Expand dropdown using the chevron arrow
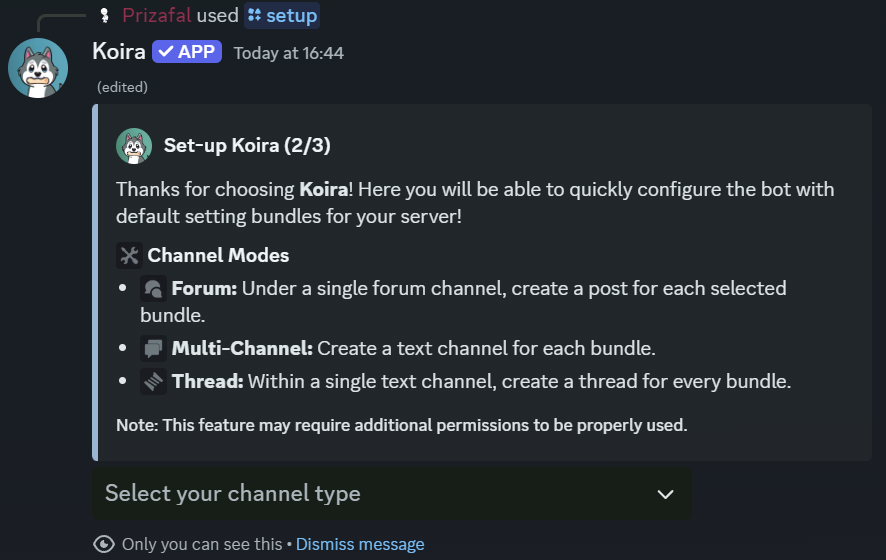 tap(665, 494)
